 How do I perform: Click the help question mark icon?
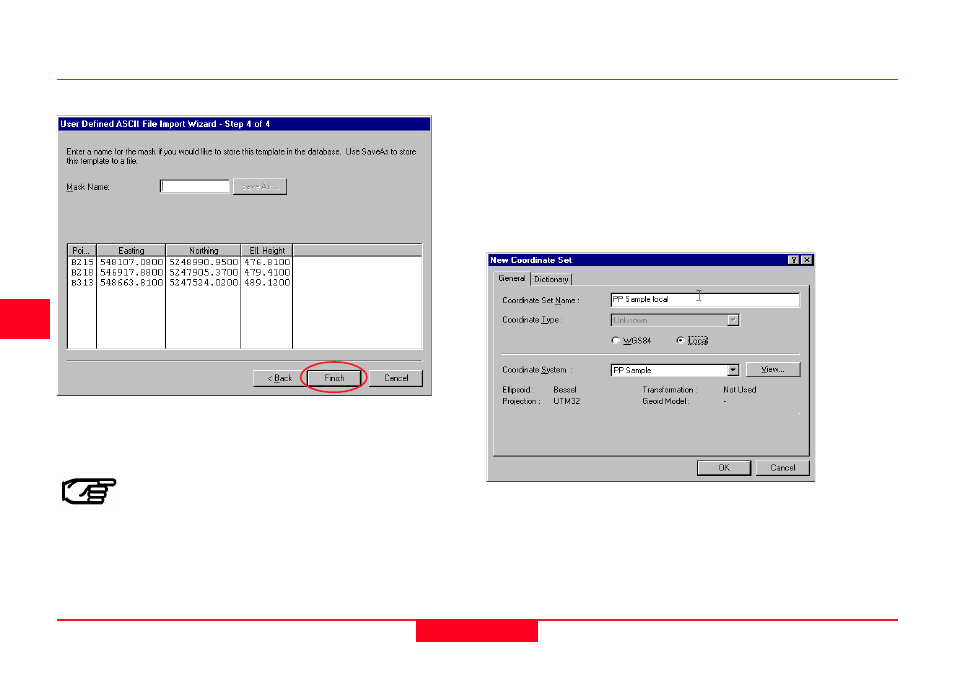(x=794, y=260)
